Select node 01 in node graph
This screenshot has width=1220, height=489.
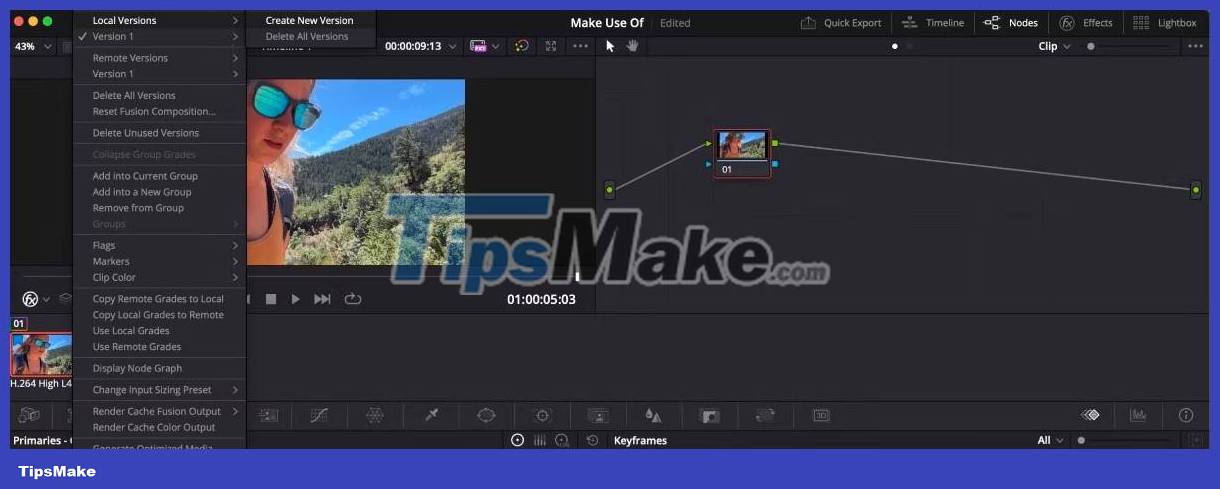pyautogui.click(x=742, y=153)
